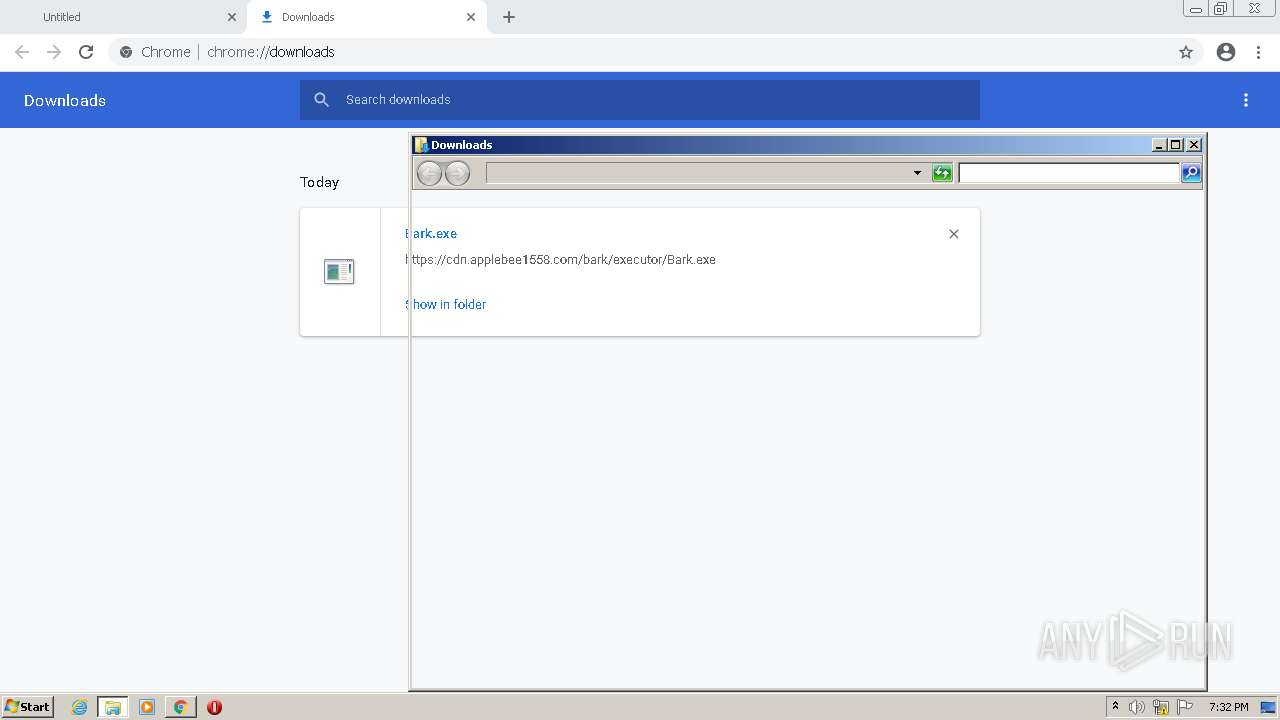This screenshot has width=1280, height=720.
Task: Click the Bark.exe source URL text
Action: coord(561,260)
